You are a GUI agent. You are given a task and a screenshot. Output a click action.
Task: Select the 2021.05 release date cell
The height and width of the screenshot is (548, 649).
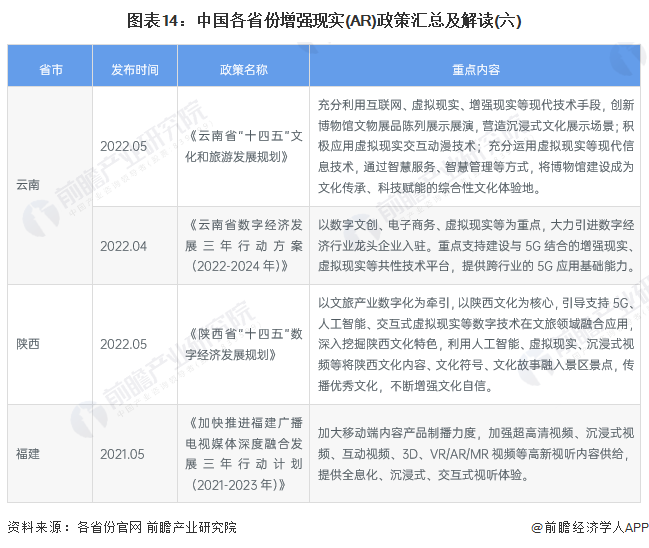click(124, 453)
